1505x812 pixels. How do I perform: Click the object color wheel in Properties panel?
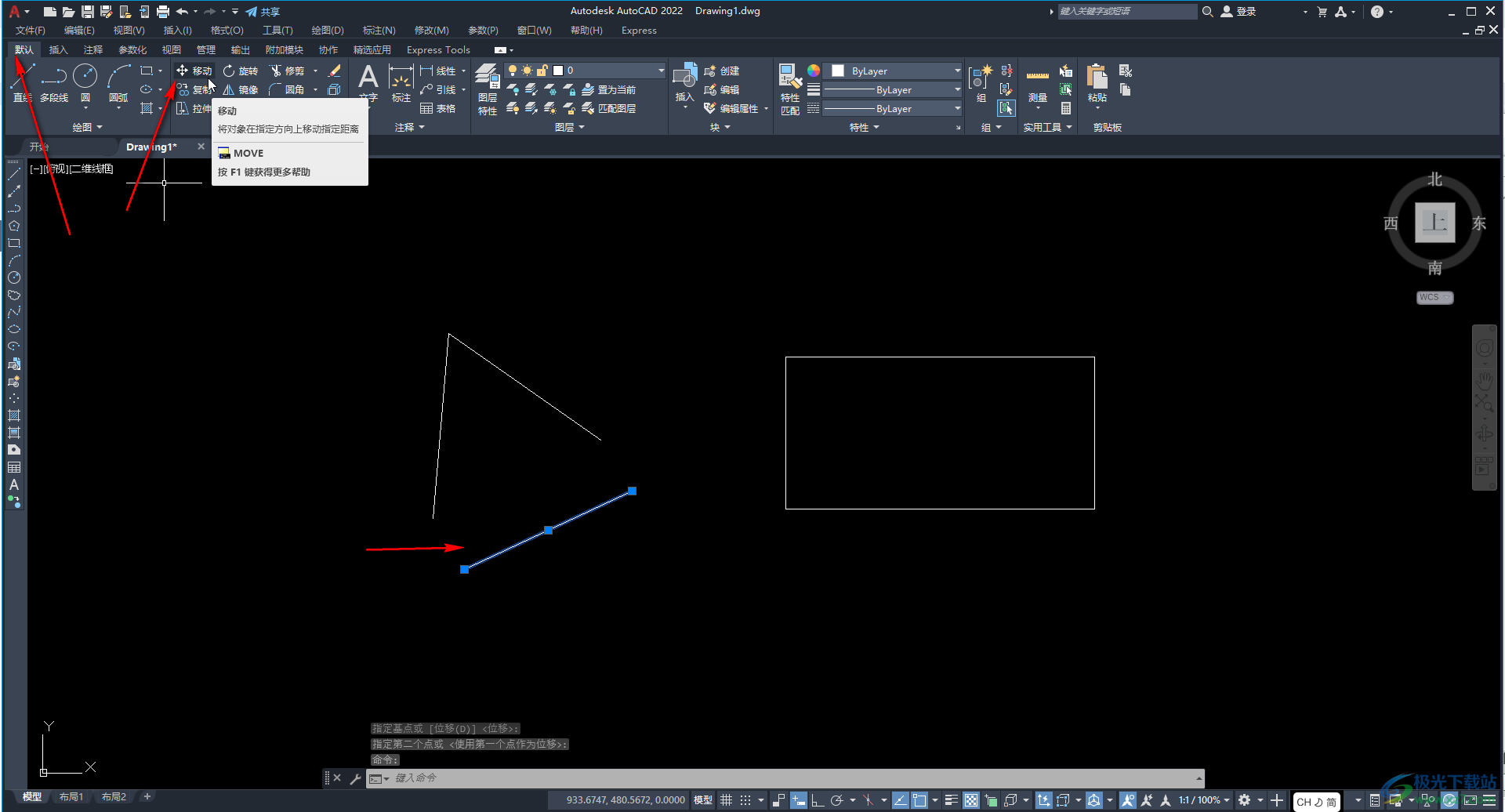click(x=814, y=71)
